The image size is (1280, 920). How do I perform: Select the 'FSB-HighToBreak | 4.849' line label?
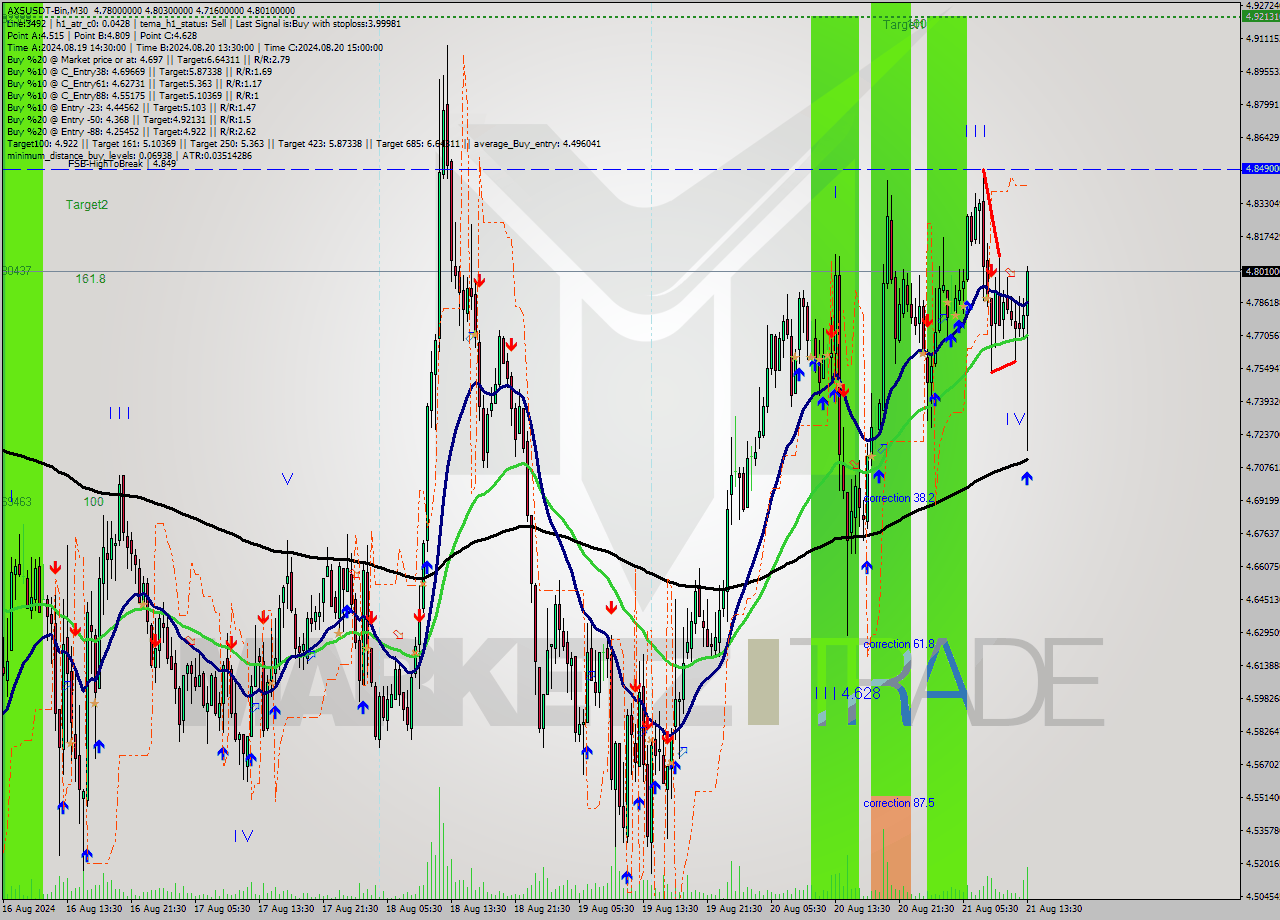122,163
